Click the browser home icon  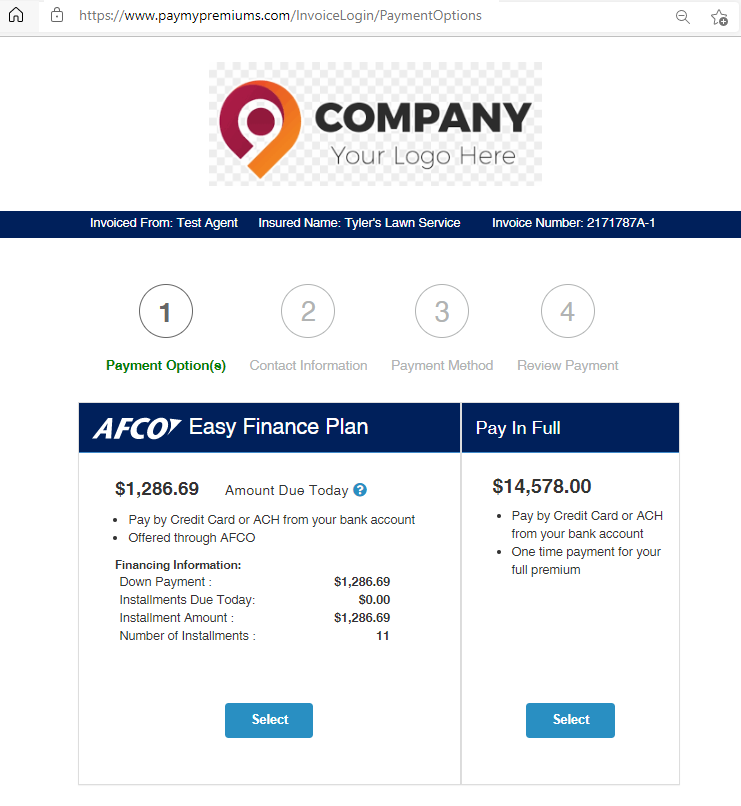pos(15,16)
